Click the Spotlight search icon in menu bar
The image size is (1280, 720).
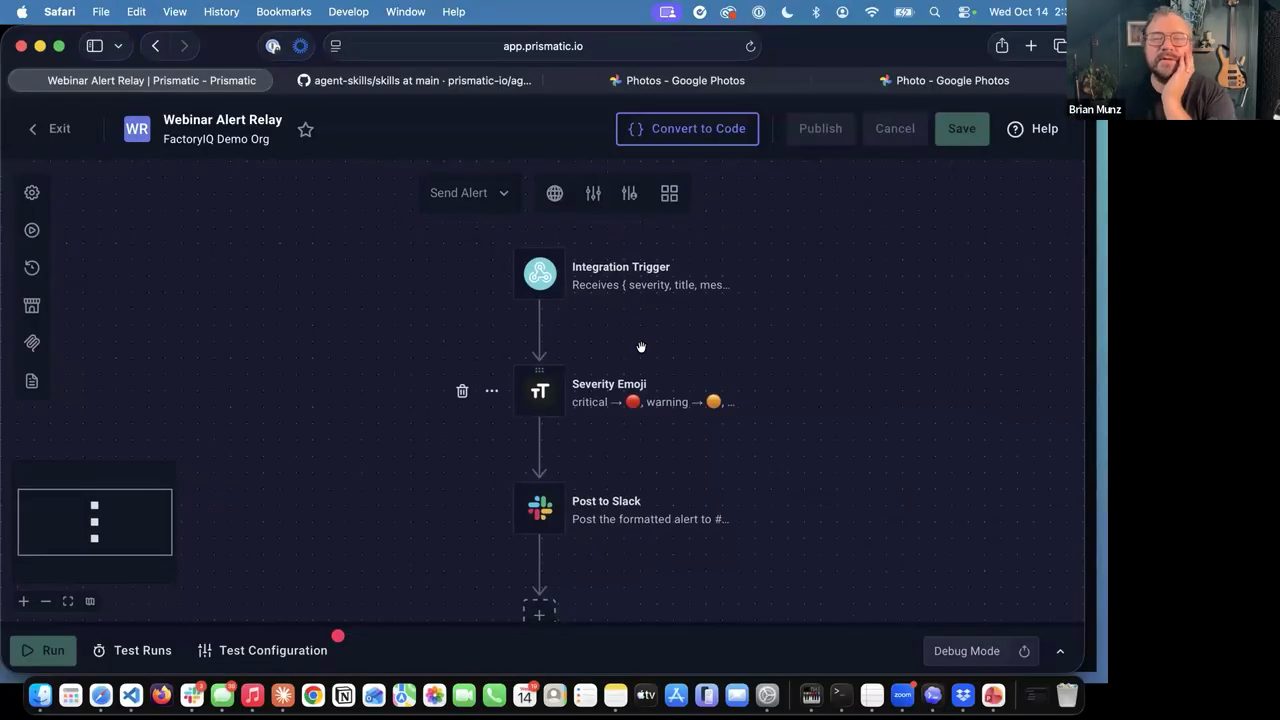[935, 12]
